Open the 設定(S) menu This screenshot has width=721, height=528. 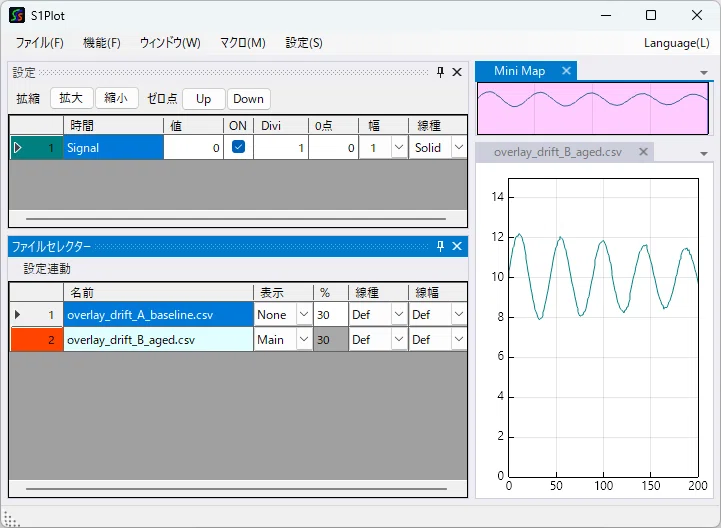(304, 43)
